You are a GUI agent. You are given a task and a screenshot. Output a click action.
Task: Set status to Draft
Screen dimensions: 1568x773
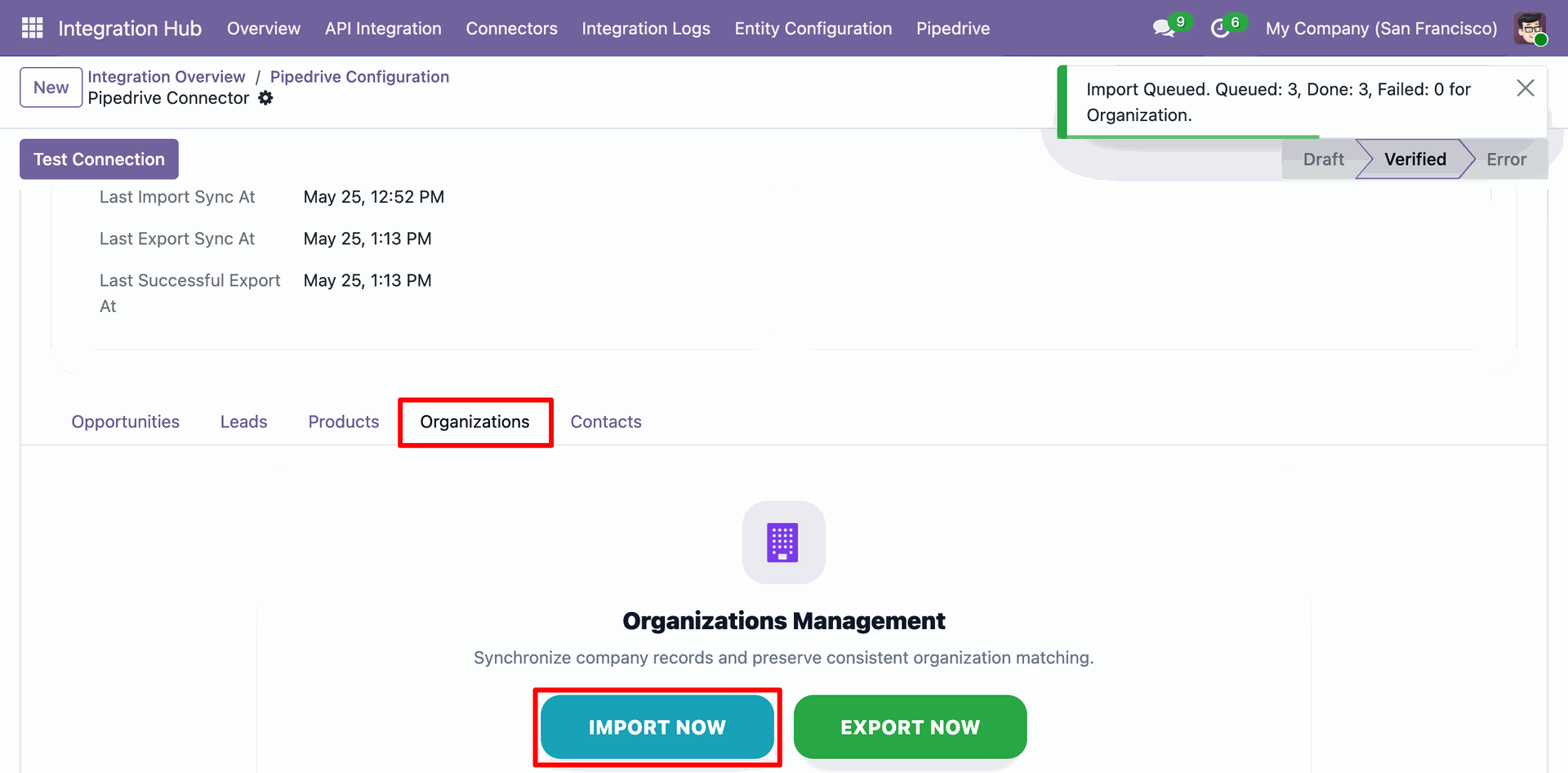1323,159
